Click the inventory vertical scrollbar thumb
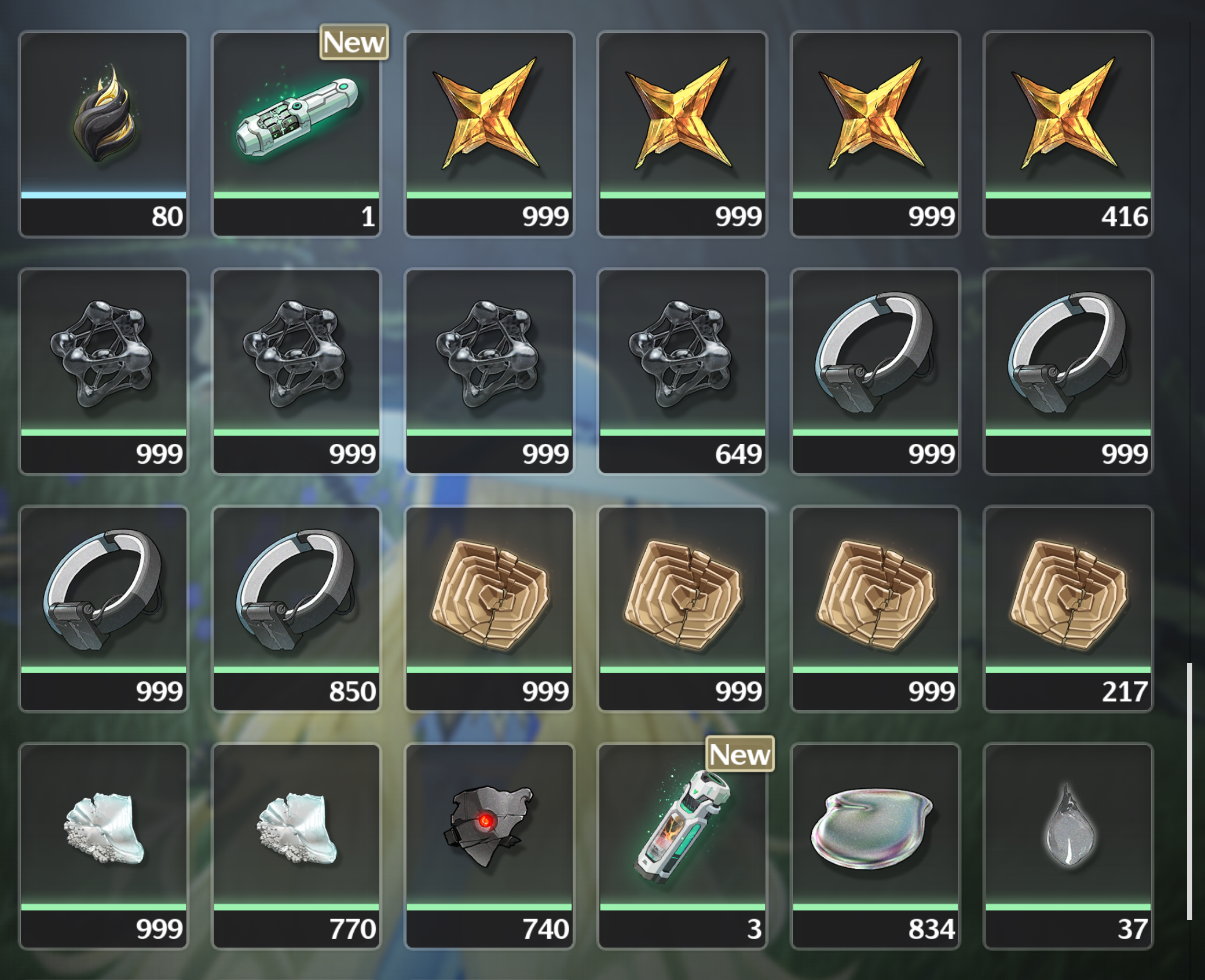Screen dimensions: 1205x980 tap(1189, 791)
